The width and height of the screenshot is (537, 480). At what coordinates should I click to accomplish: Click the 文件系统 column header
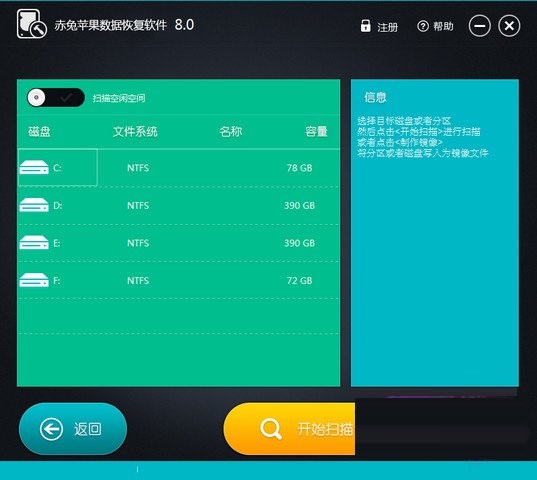(135, 131)
